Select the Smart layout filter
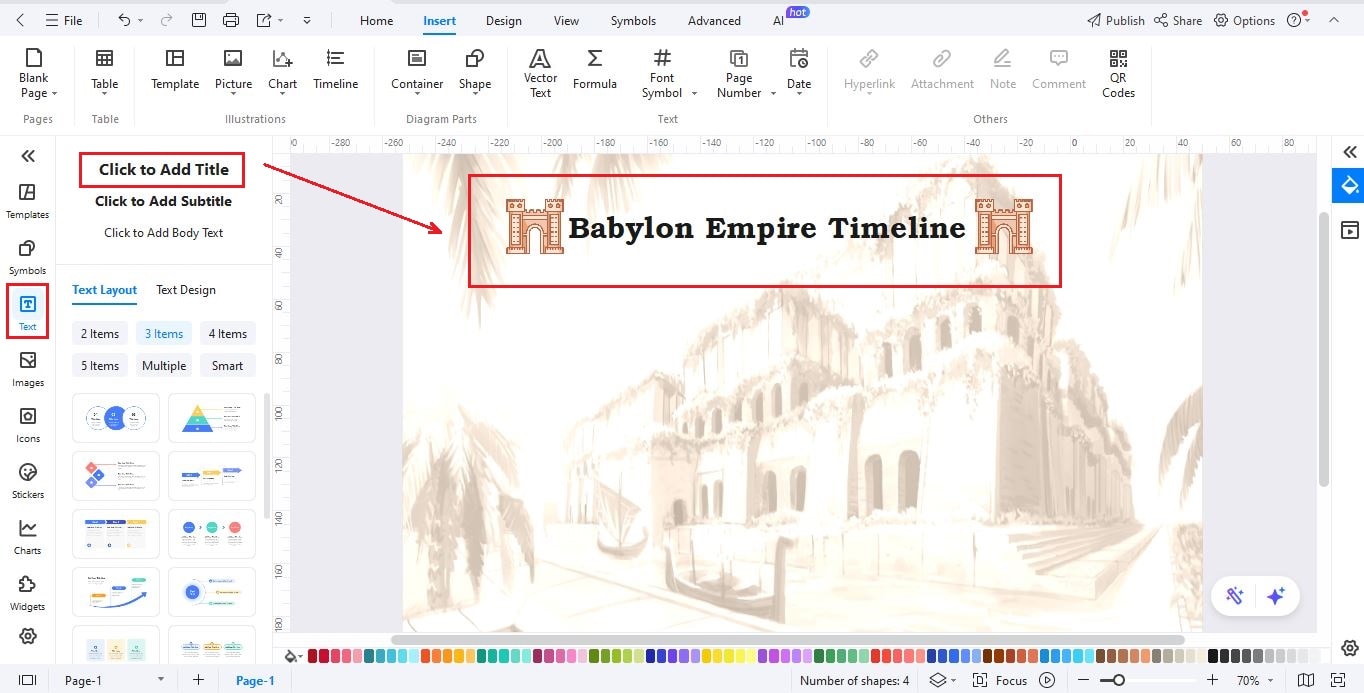Screen dimensions: 1364x693 pyautogui.click(x=227, y=365)
